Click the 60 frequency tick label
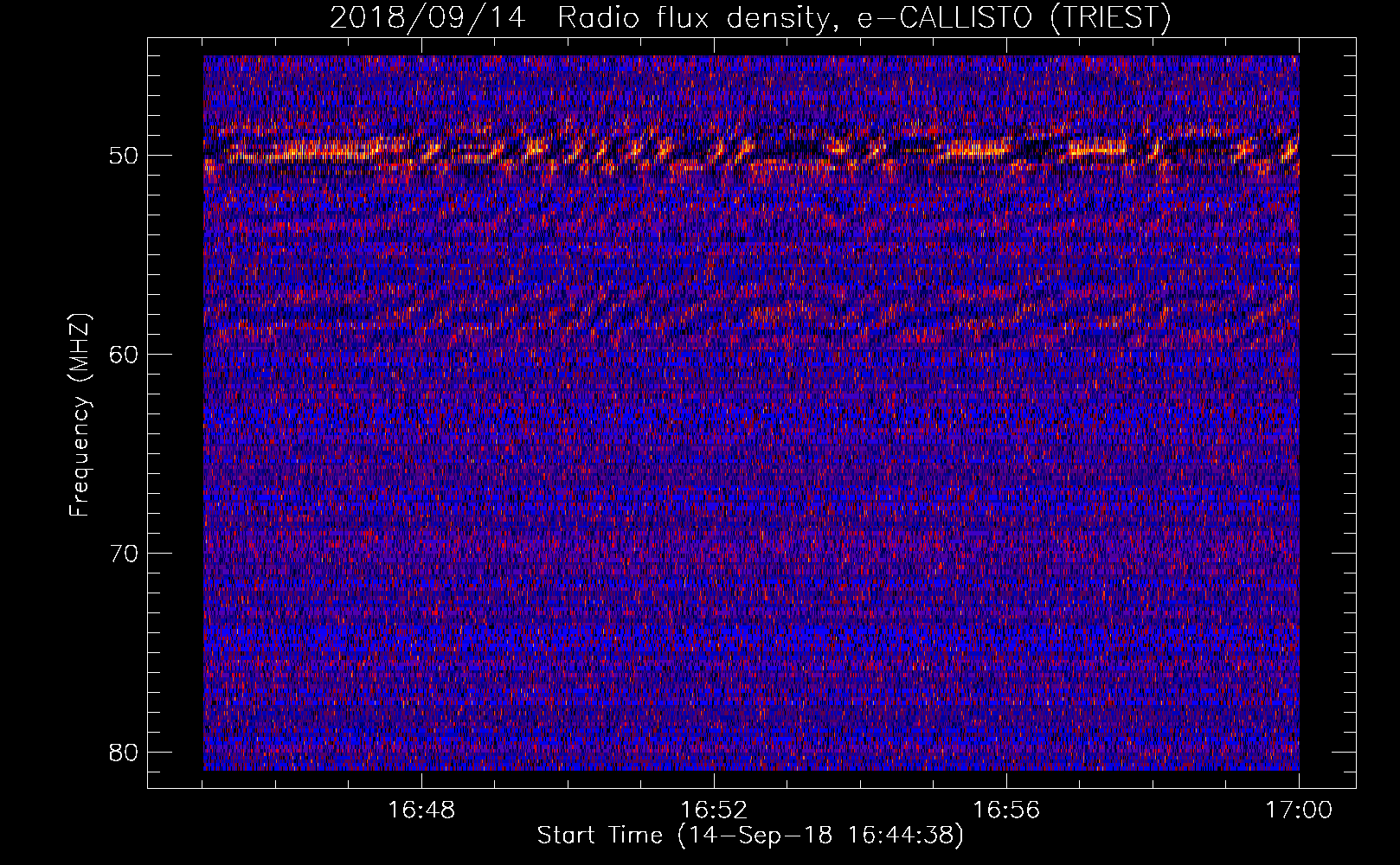This screenshot has width=1400, height=865. click(125, 354)
